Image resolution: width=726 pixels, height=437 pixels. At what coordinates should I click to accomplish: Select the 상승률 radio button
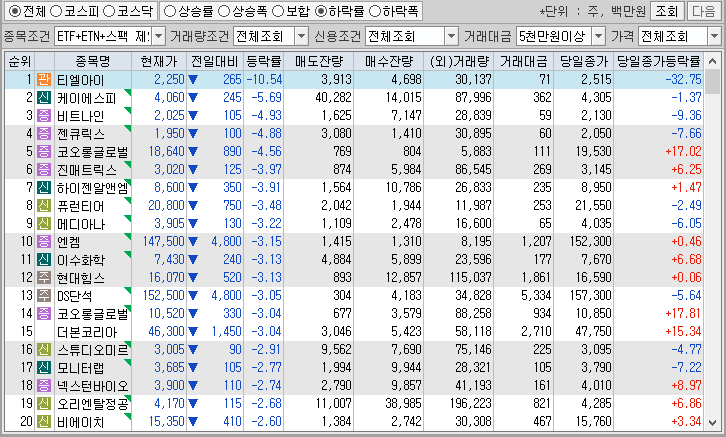(170, 11)
